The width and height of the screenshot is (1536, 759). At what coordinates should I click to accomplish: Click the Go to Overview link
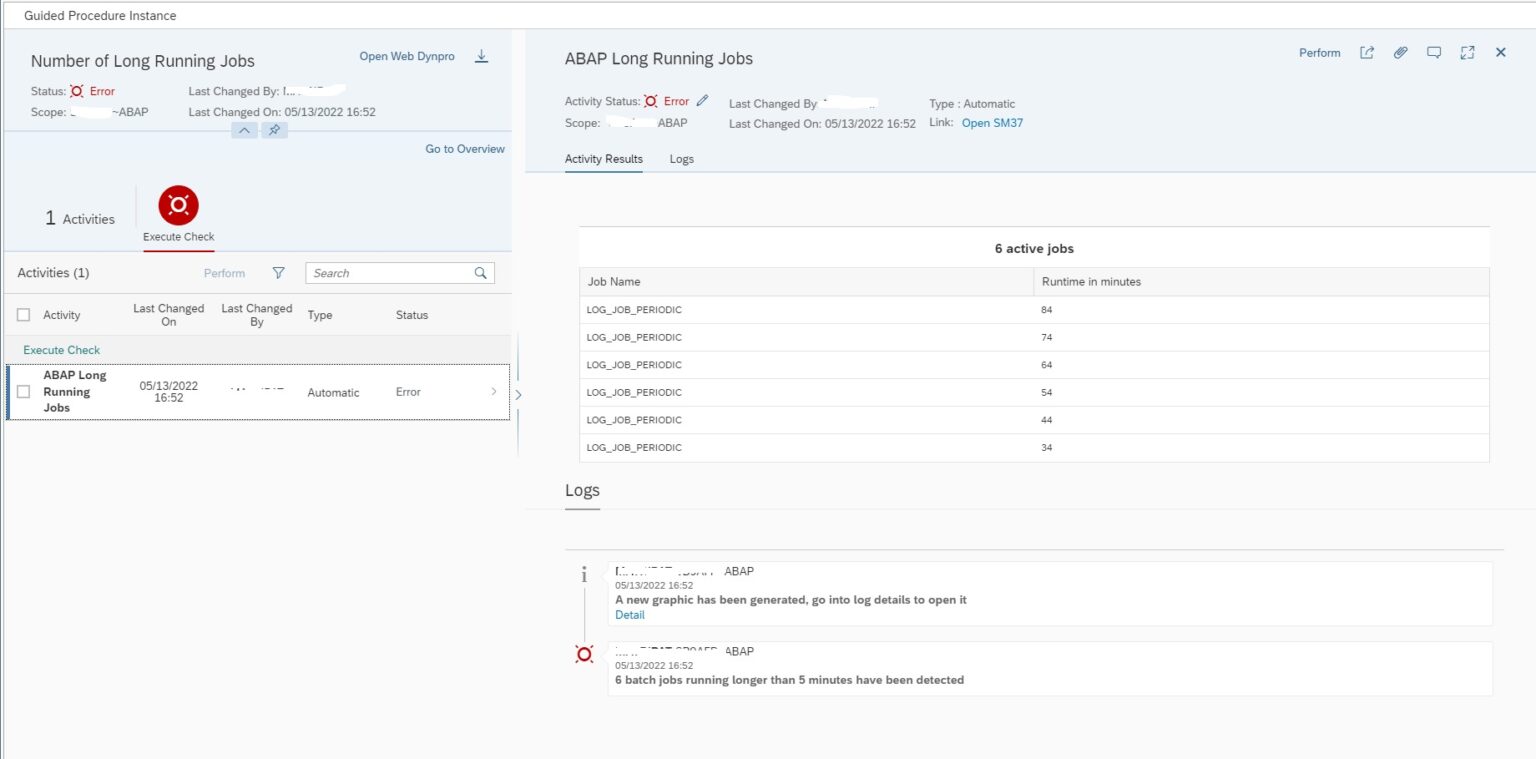click(464, 148)
